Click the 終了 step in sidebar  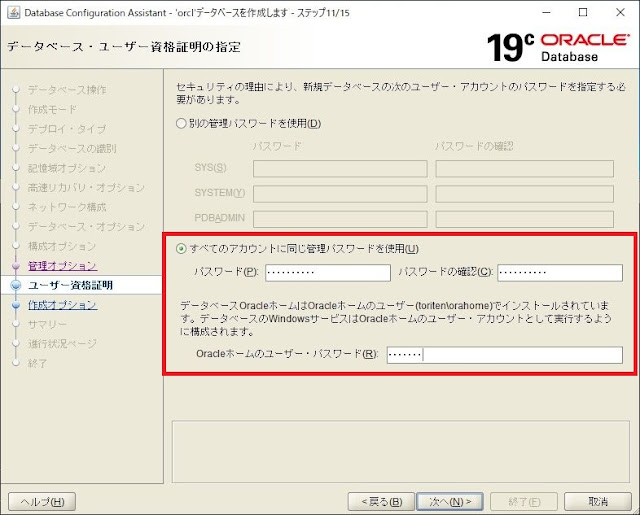pos(38,363)
